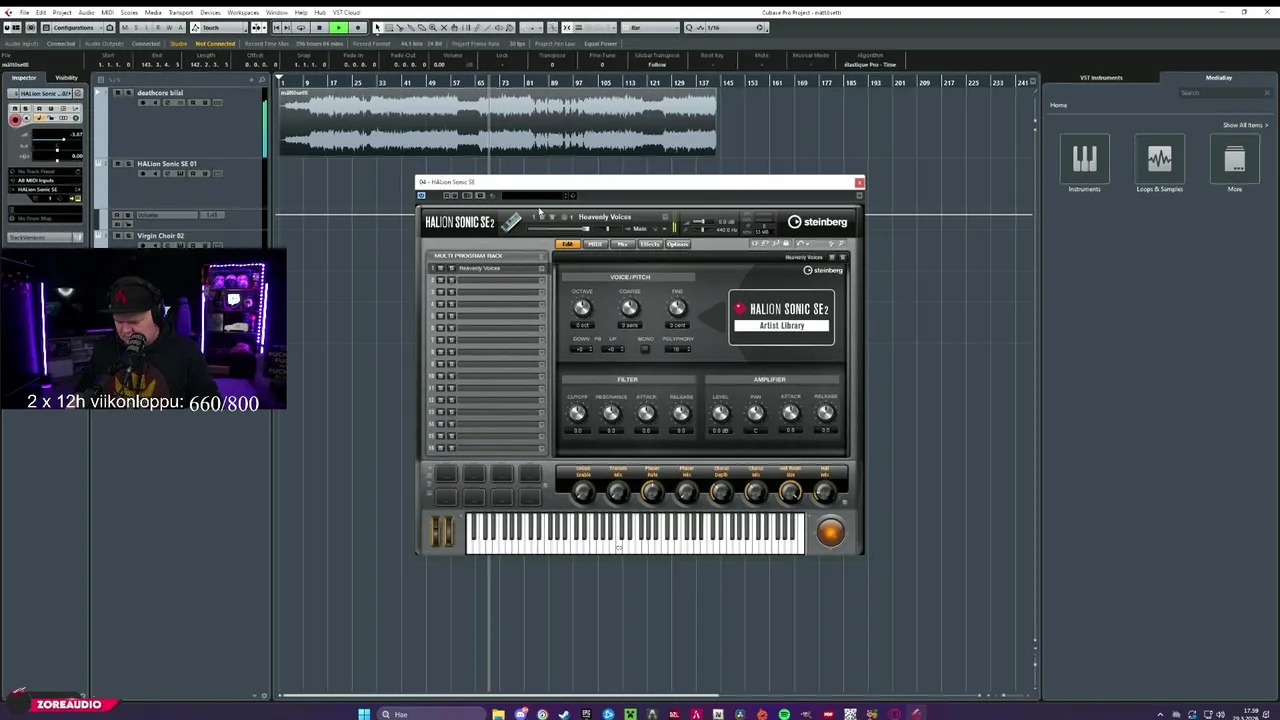Open the Windows Start menu
This screenshot has width=1280, height=720.
(x=364, y=714)
